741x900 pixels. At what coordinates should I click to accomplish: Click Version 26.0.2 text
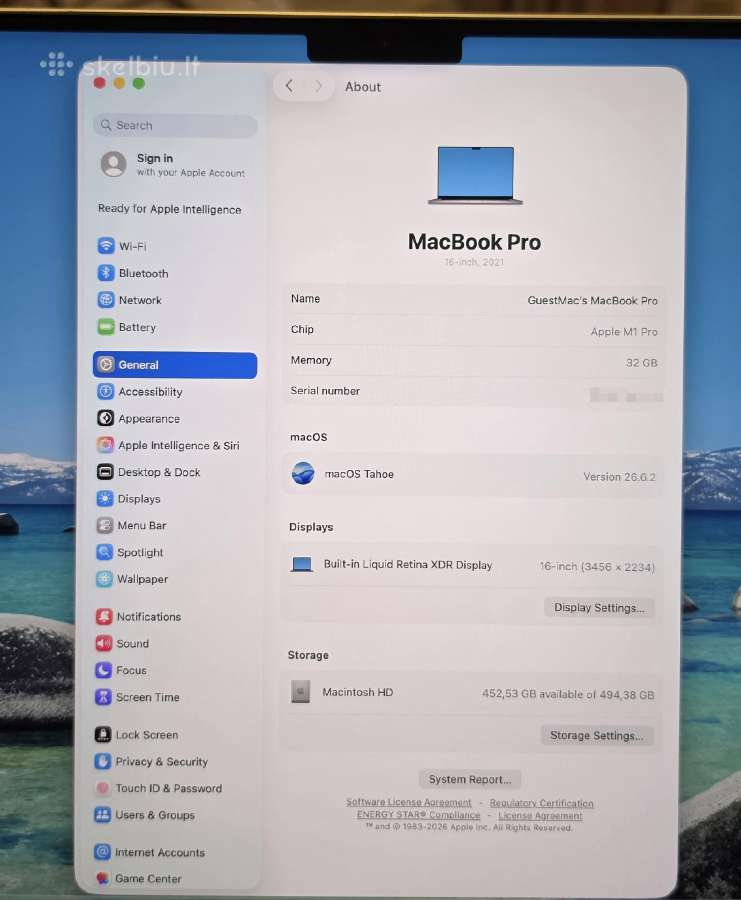[619, 476]
